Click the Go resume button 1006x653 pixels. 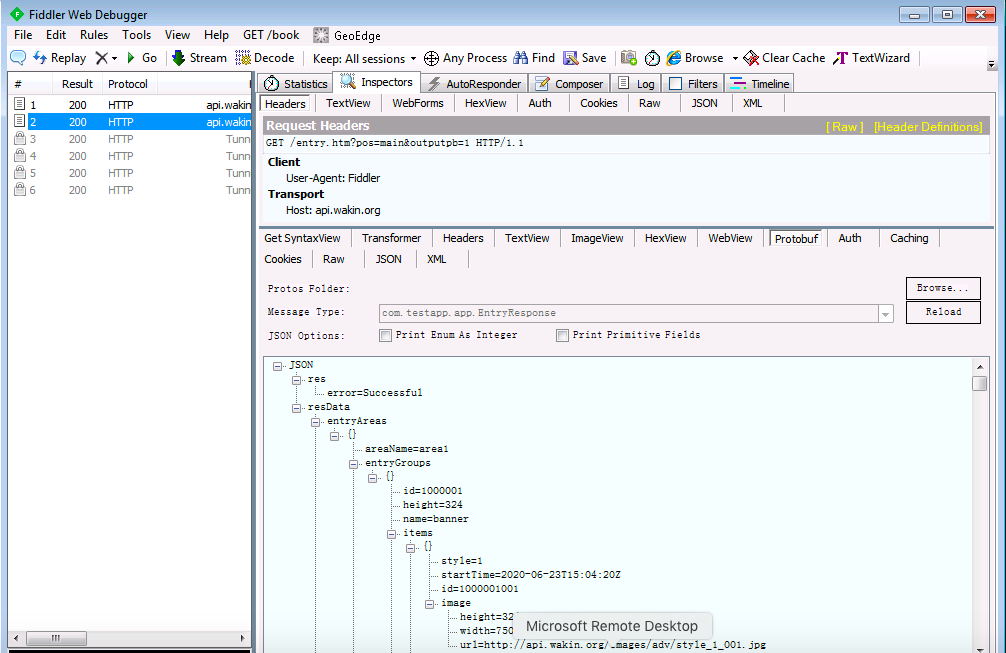tap(142, 58)
